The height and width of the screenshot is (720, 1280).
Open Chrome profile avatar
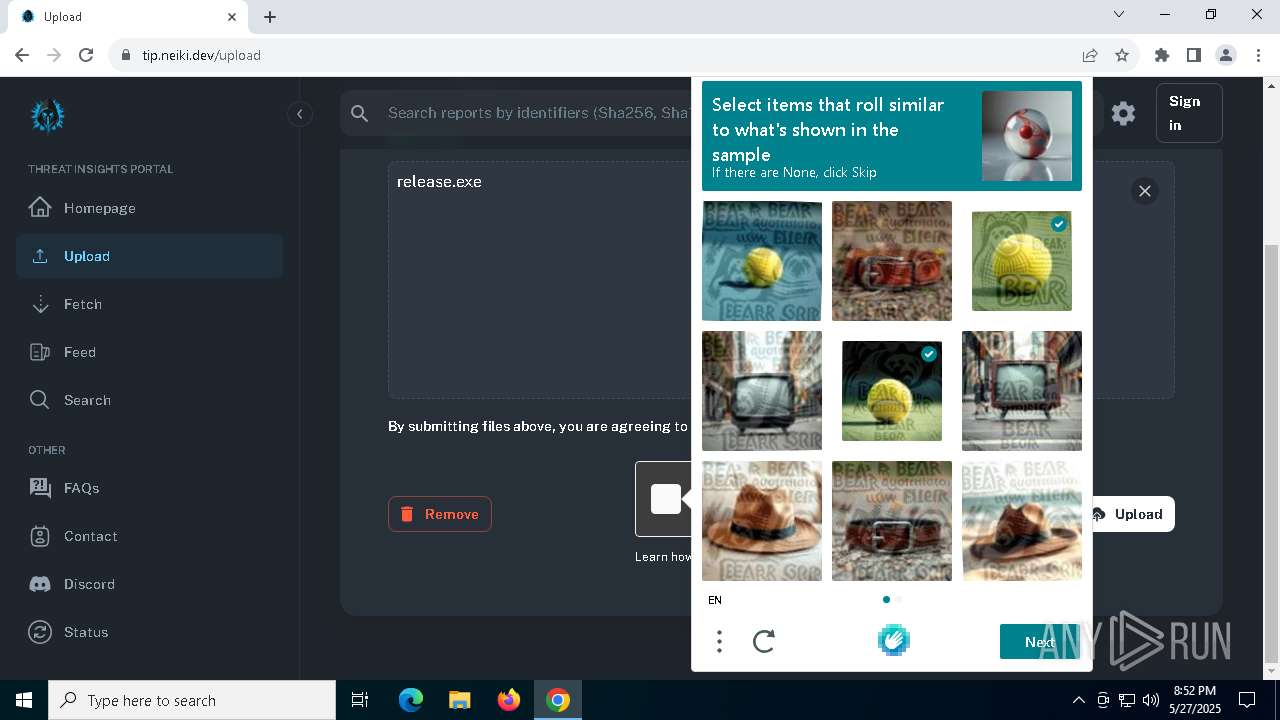pos(1226,55)
